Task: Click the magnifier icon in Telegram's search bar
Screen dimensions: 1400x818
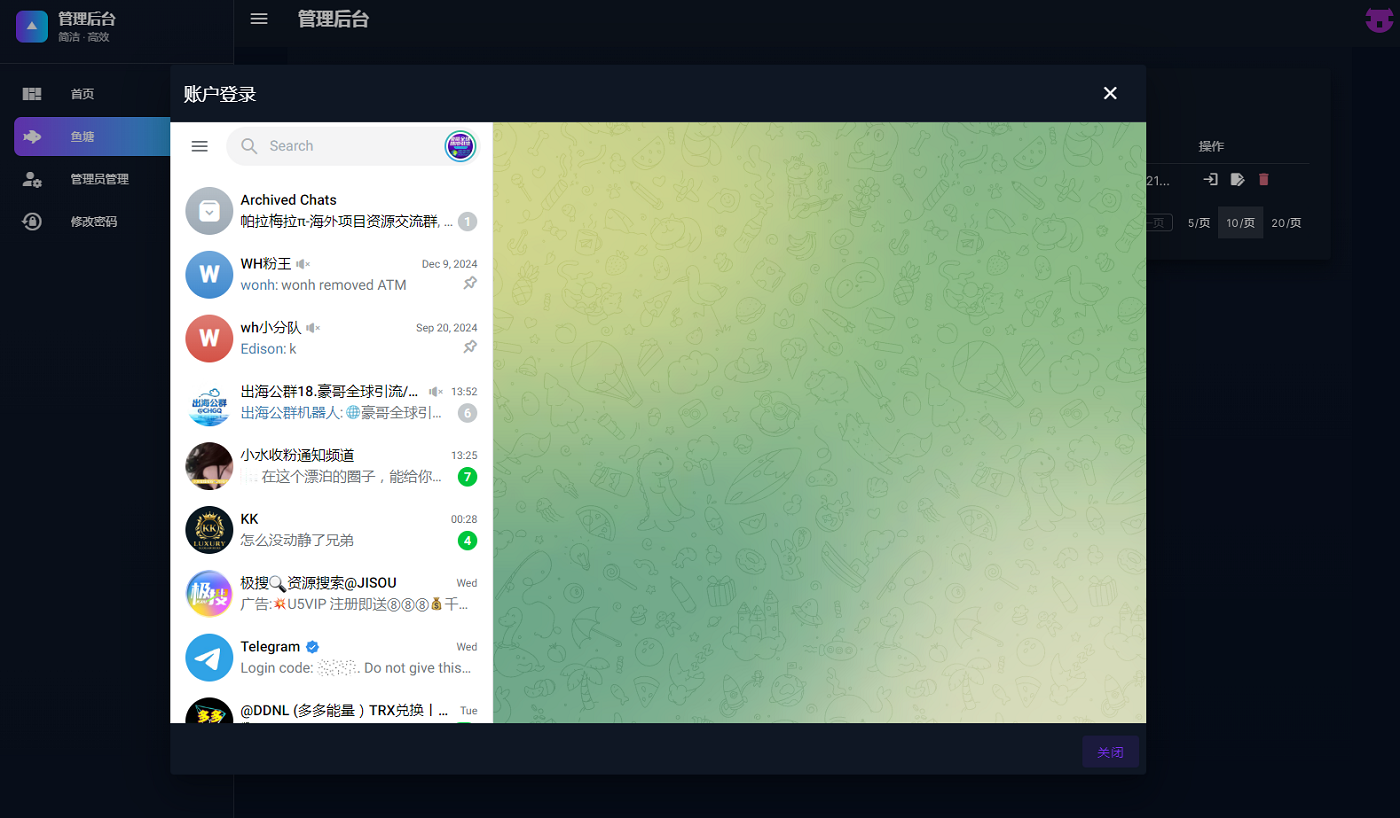Action: 247,146
